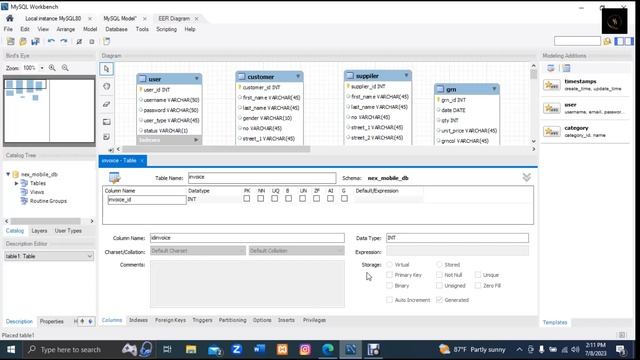Open the Windows Start menu

(x=11, y=349)
